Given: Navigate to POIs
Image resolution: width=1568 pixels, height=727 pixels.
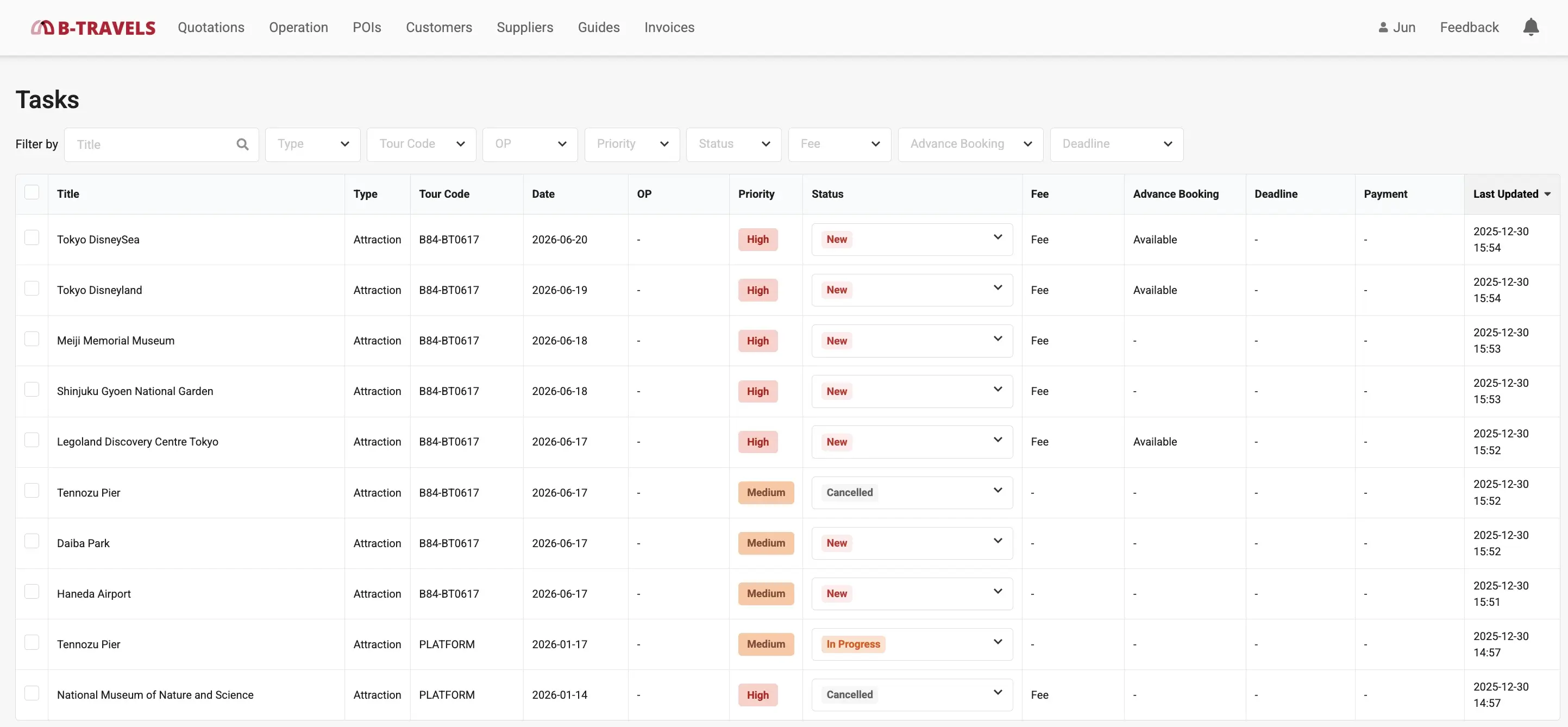Looking at the screenshot, I should click(367, 27).
